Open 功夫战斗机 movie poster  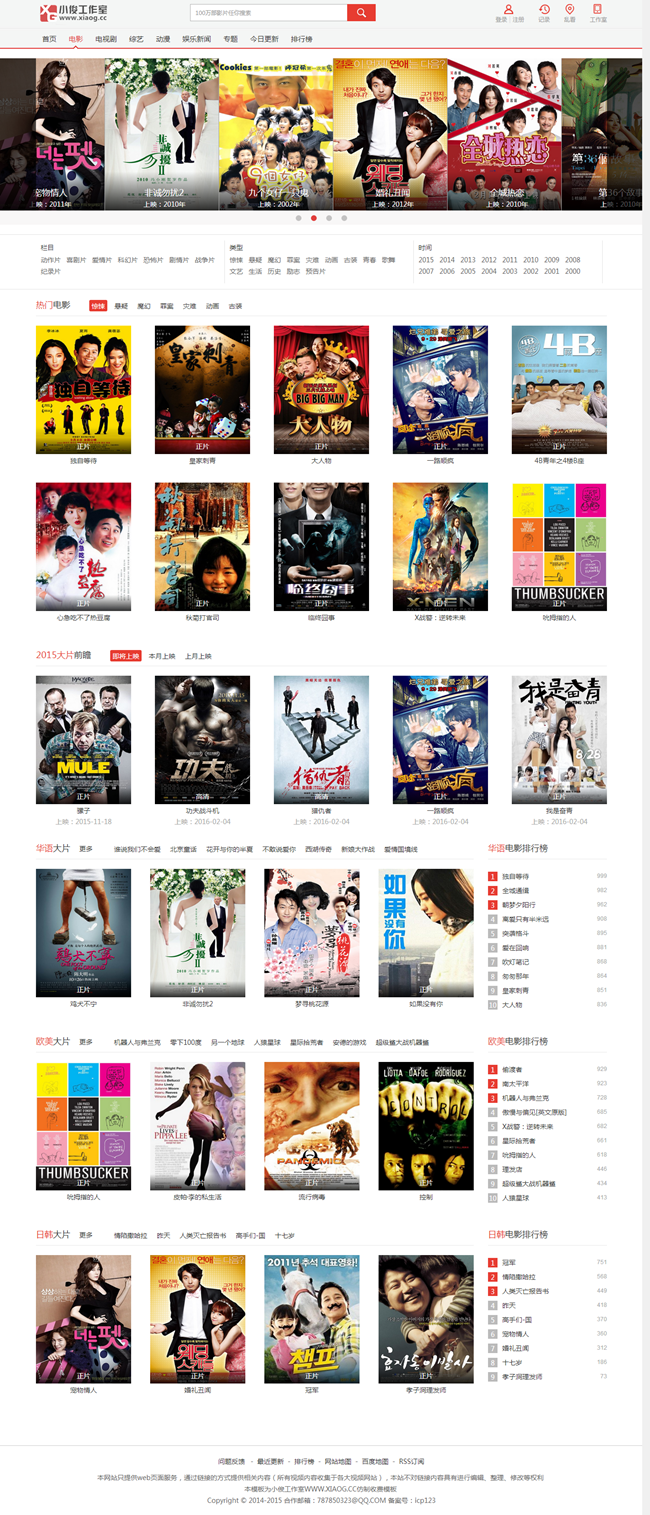(x=202, y=740)
